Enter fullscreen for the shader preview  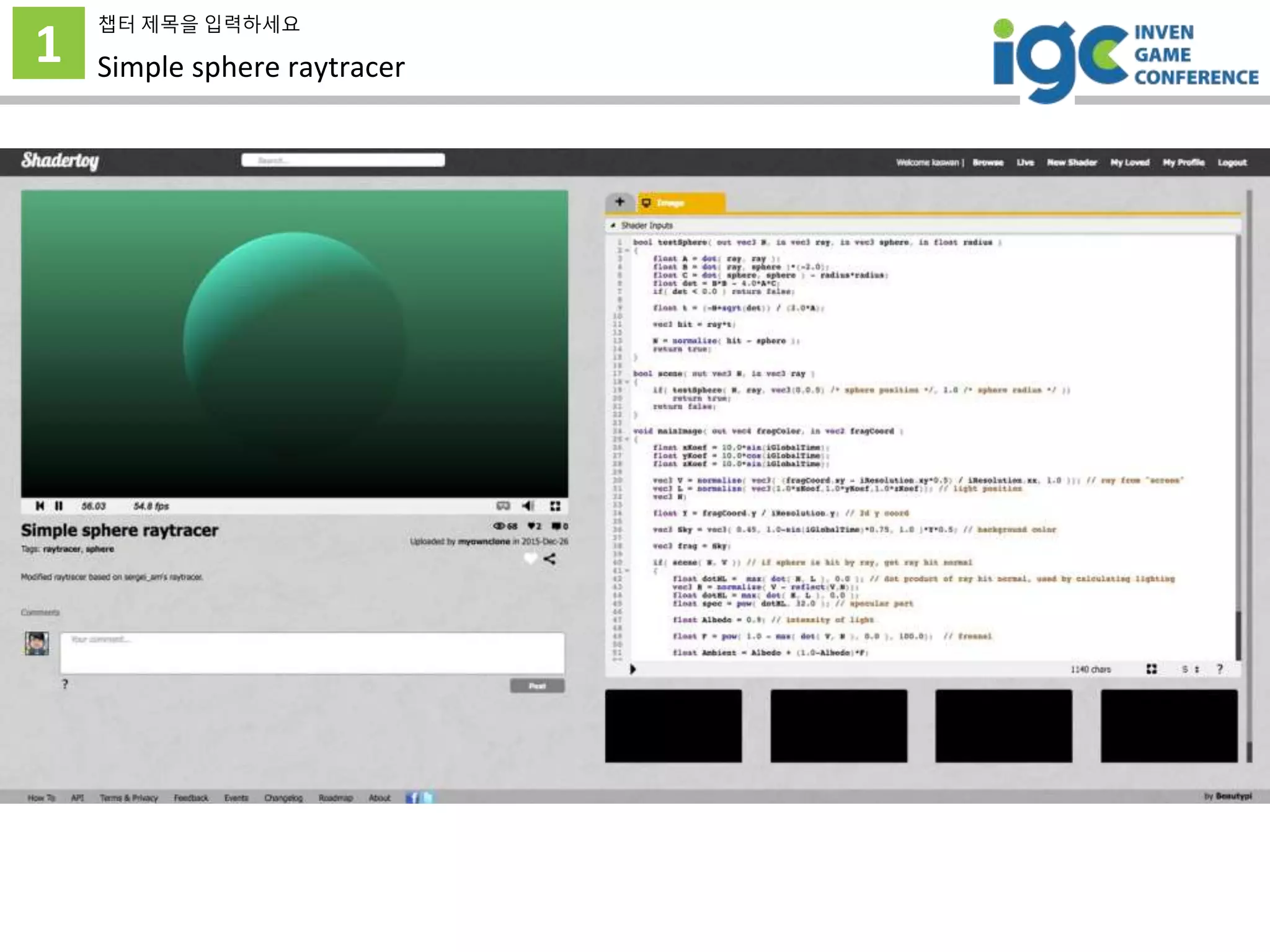click(x=555, y=506)
